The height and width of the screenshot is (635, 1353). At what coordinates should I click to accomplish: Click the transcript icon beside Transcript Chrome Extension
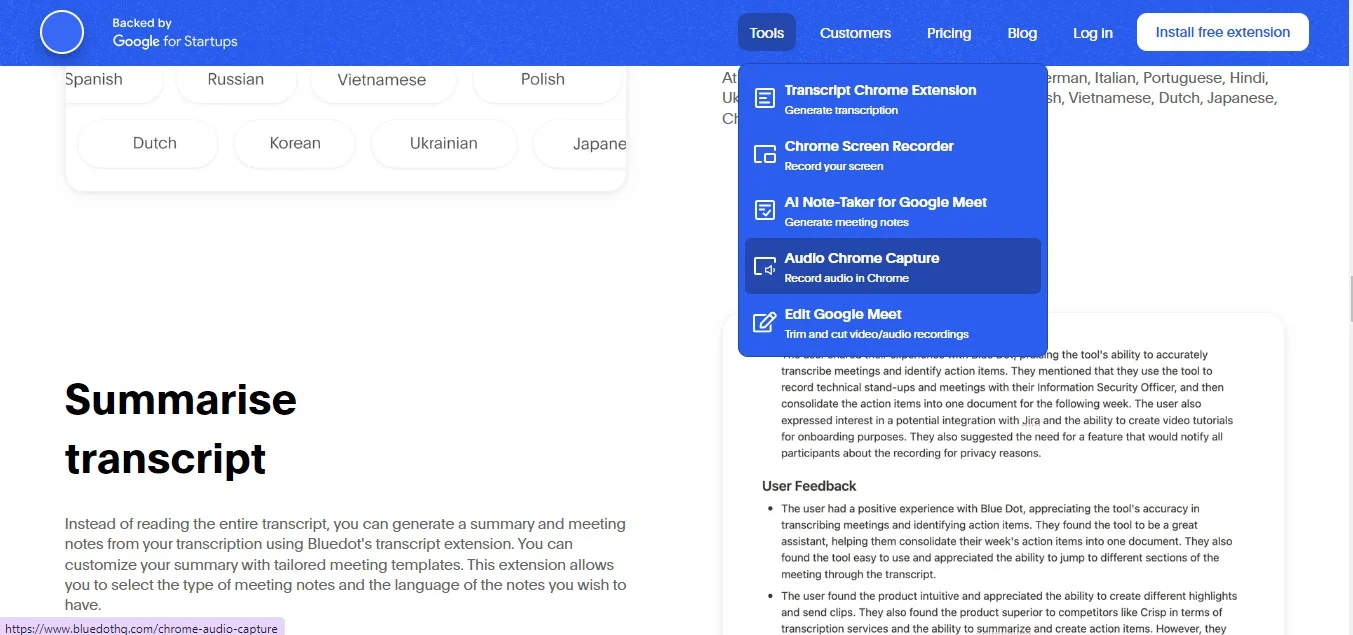(x=764, y=98)
